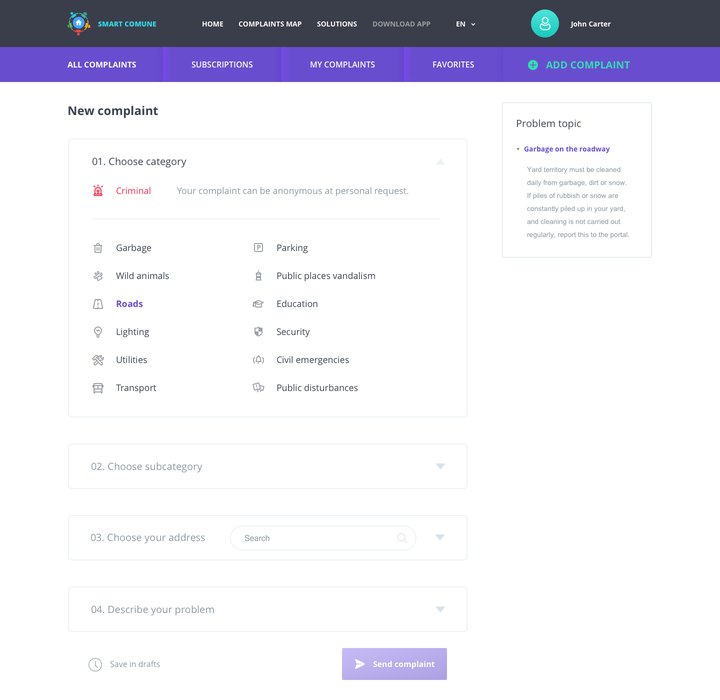Choose the Criminal category label
The image size is (720, 700).
133,191
